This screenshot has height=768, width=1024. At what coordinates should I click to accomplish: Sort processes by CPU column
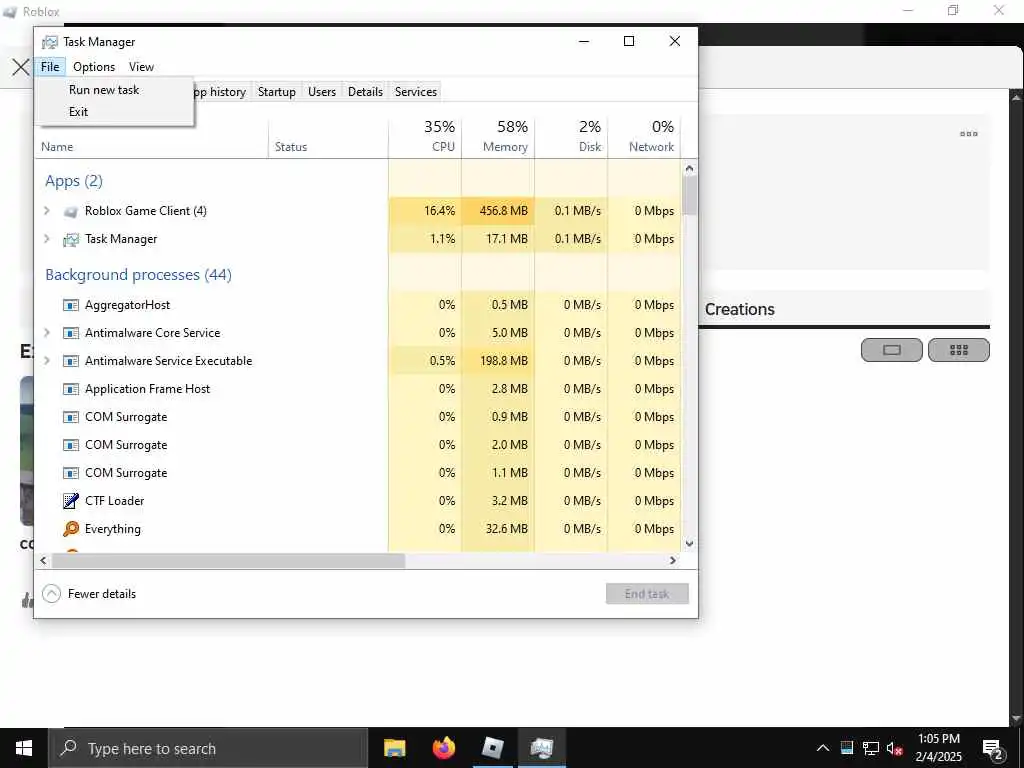point(425,136)
